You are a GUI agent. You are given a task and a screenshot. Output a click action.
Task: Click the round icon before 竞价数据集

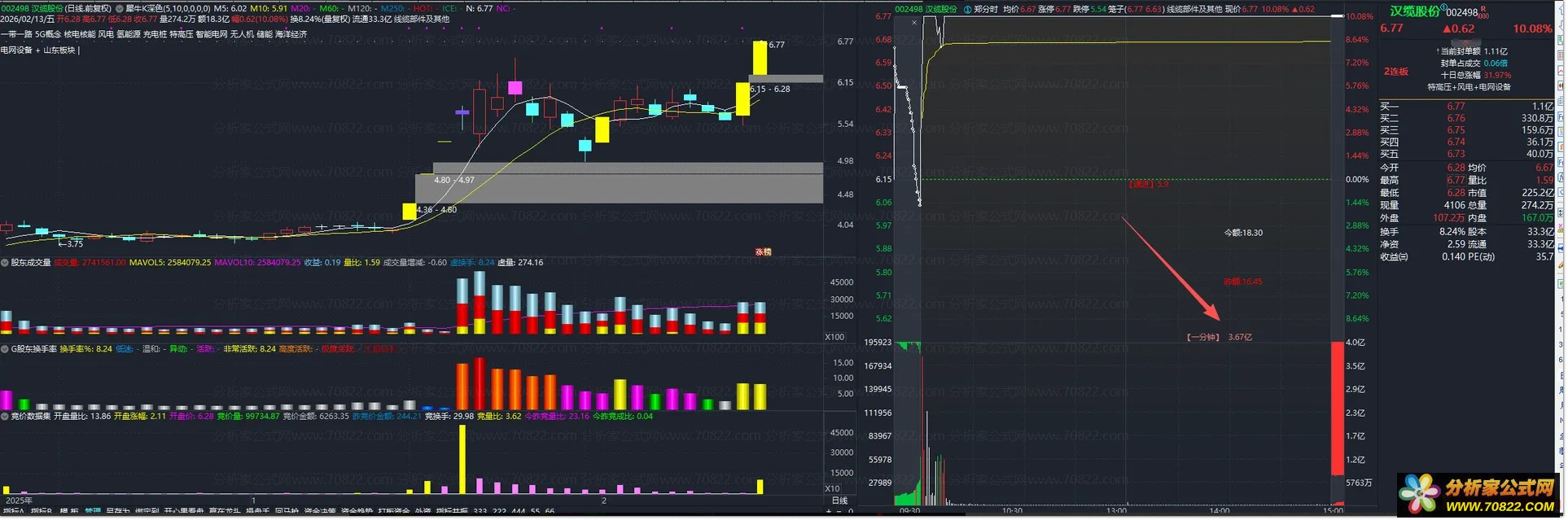pos(4,417)
